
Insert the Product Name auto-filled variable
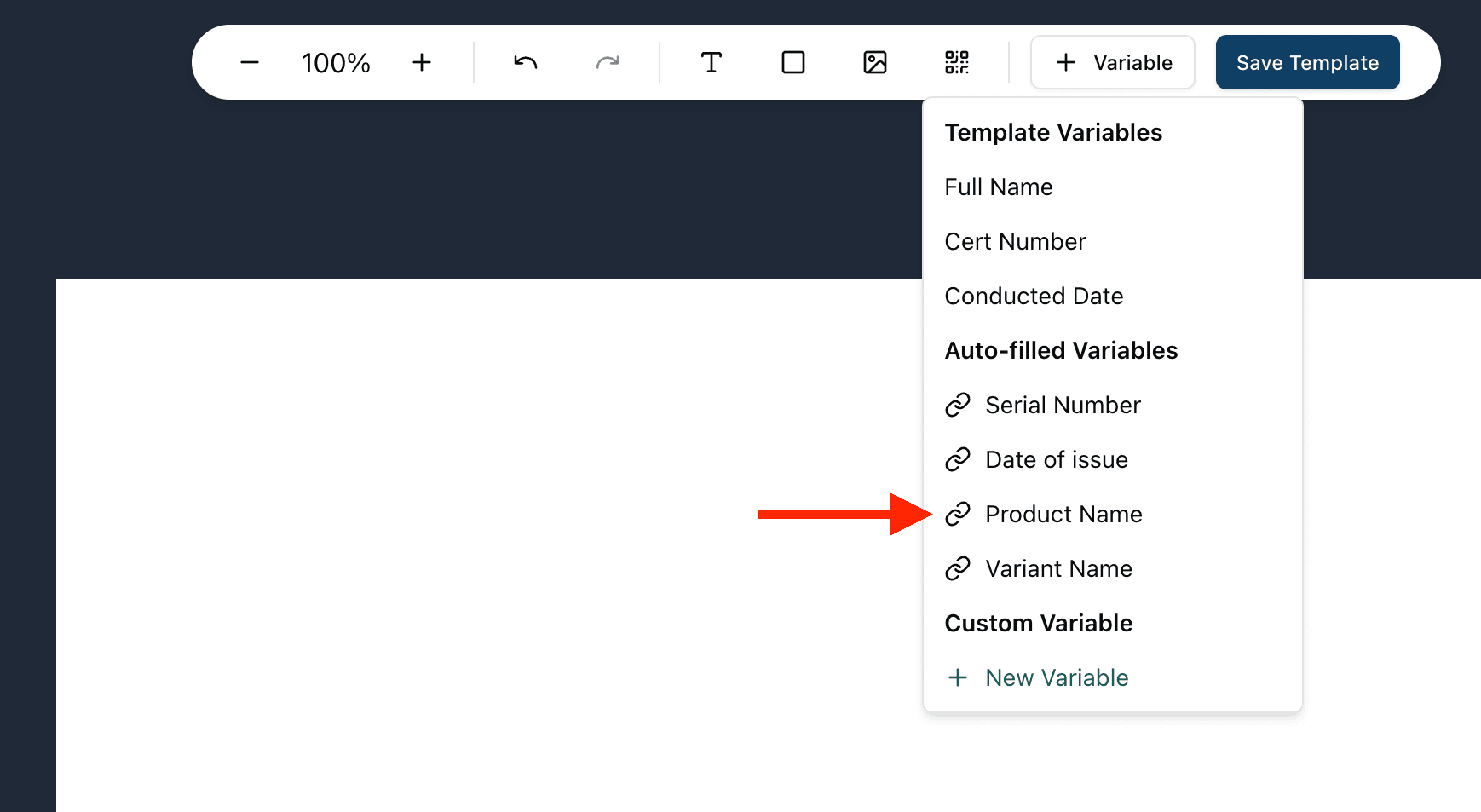coord(1063,514)
